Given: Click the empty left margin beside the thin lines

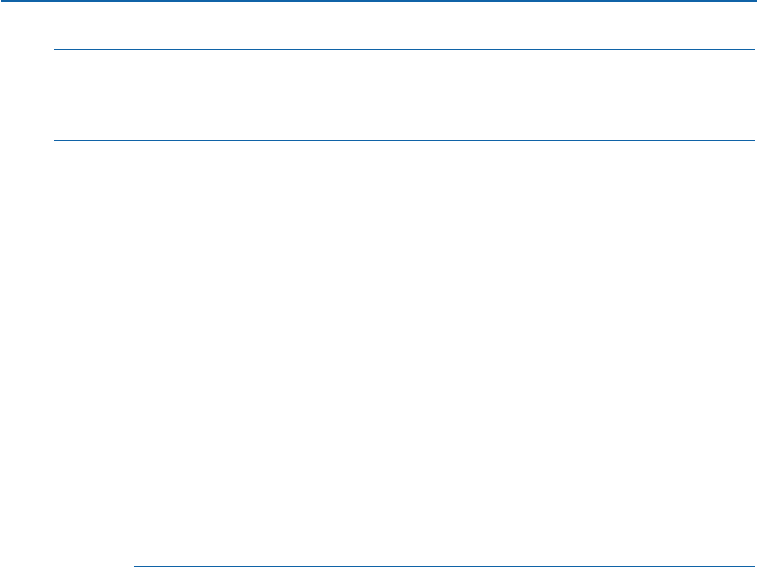Looking at the screenshot, I should (x=26, y=95).
